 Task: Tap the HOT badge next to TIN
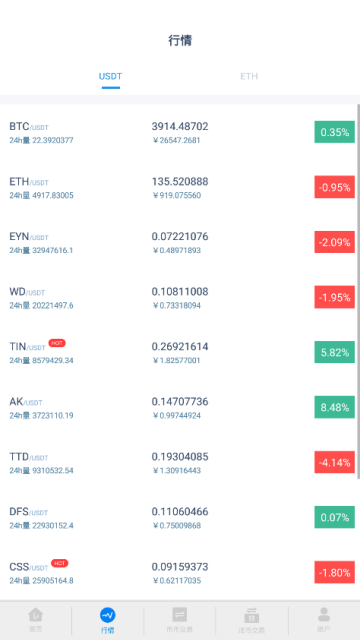(57, 343)
